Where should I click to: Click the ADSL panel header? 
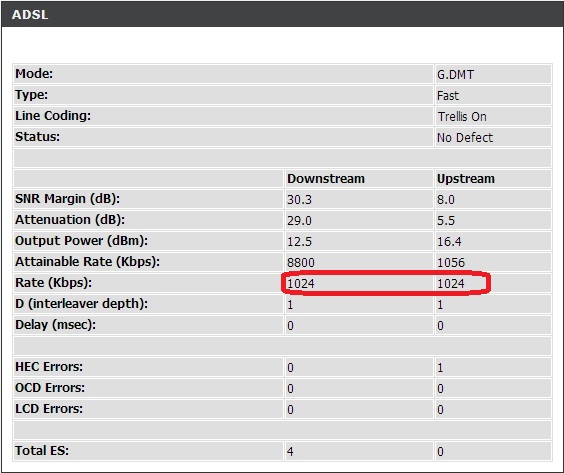pyautogui.click(x=282, y=14)
